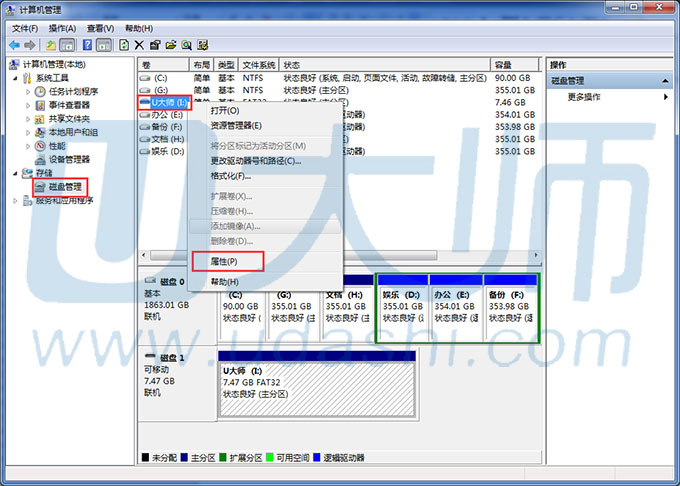Select the 事件查看器 icon in tree
Image resolution: width=680 pixels, height=486 pixels.
(x=40, y=105)
